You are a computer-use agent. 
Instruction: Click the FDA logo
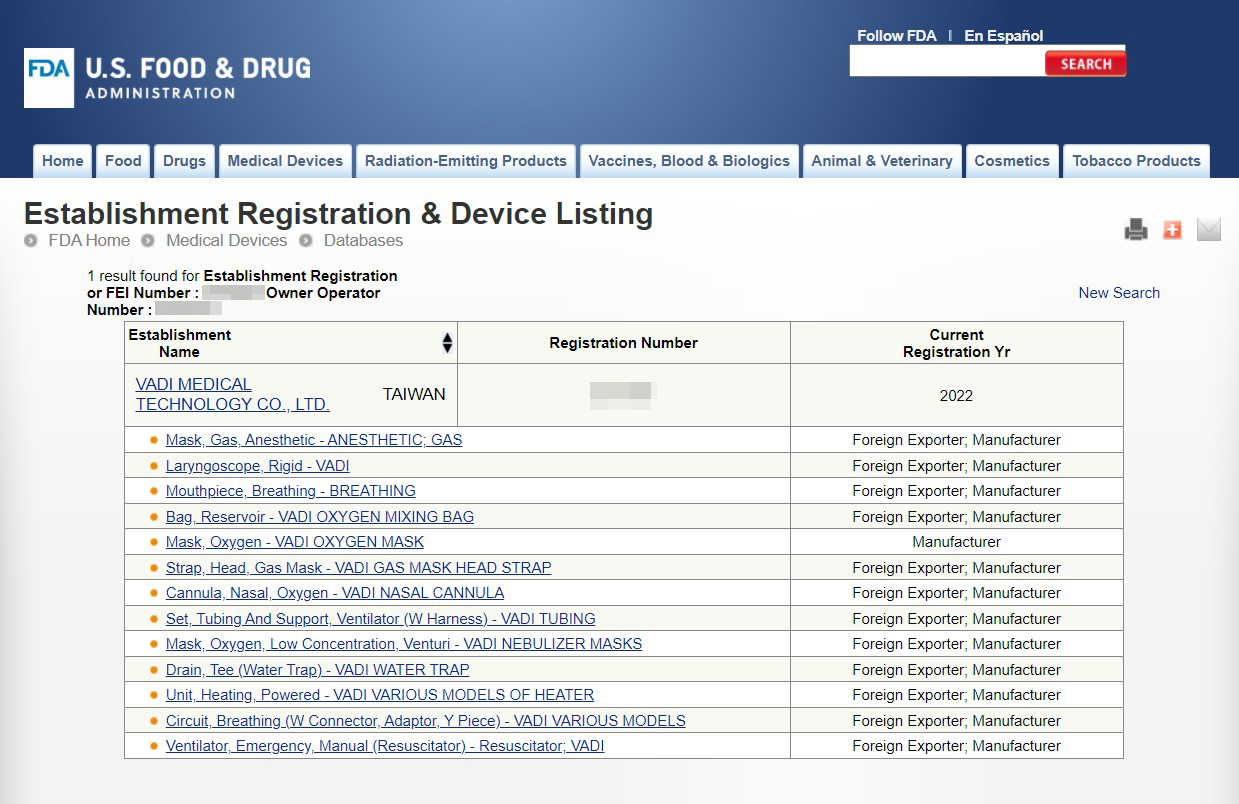tap(167, 78)
